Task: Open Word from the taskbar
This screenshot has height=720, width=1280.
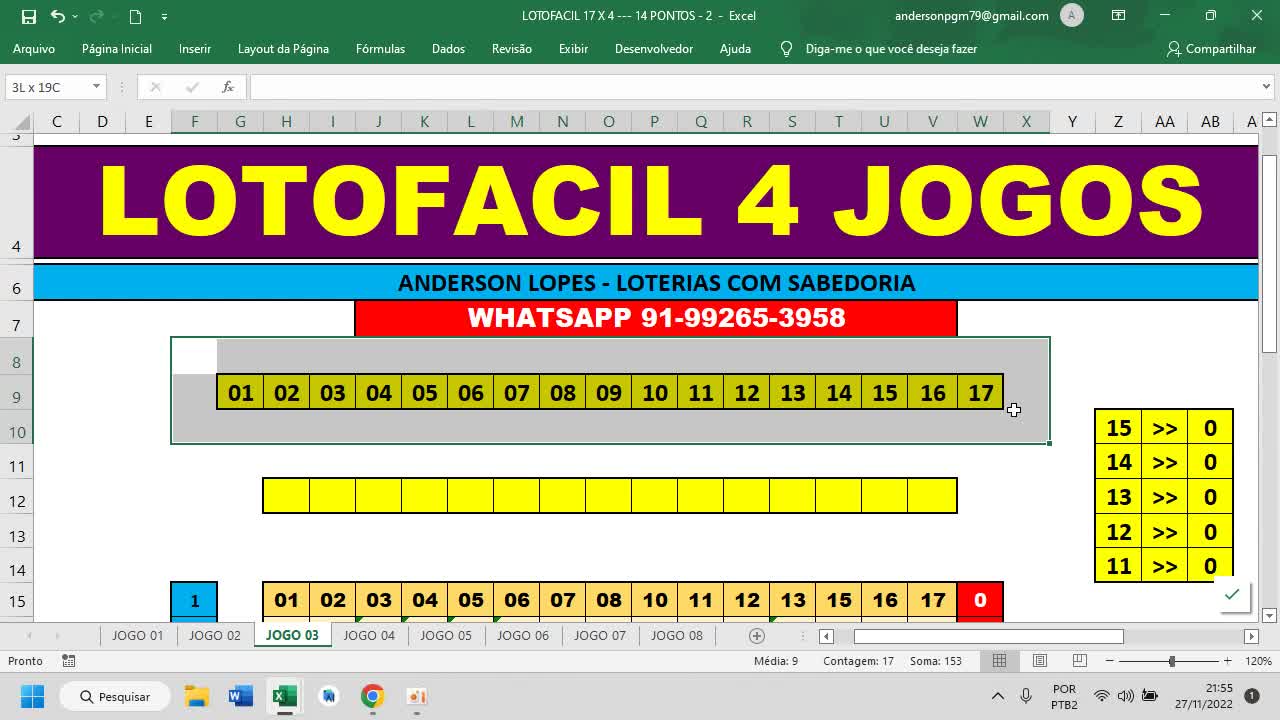Action: [x=241, y=696]
